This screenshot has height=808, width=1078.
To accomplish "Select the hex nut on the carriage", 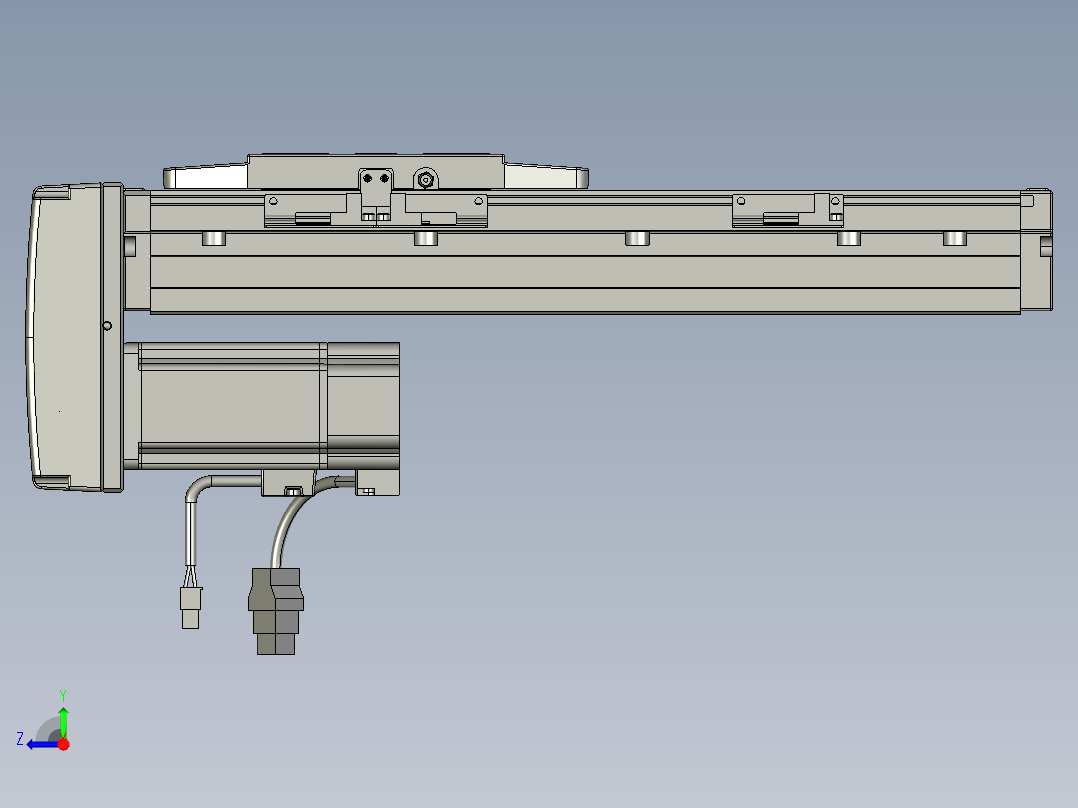I will pos(426,180).
